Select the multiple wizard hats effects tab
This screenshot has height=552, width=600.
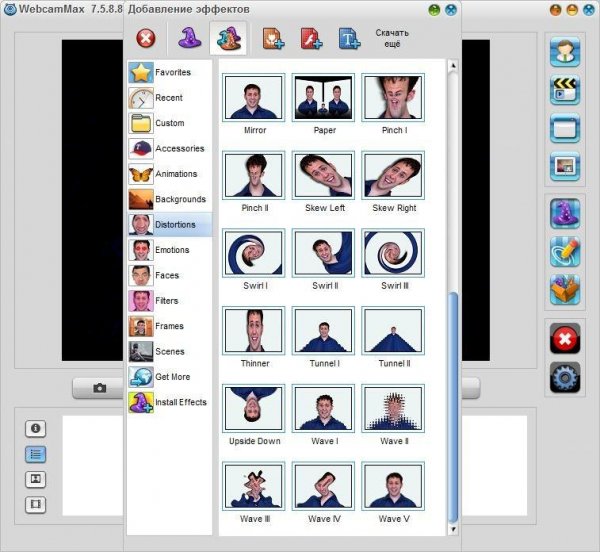(228, 38)
